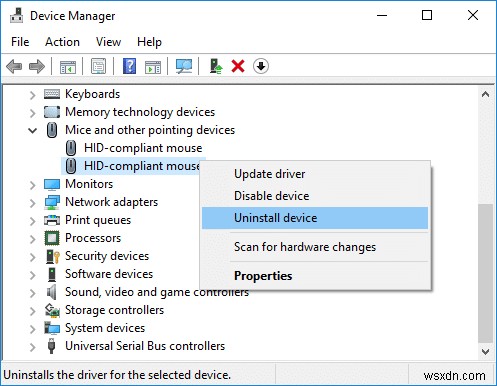The width and height of the screenshot is (497, 386).
Task: Expand the Print queues node
Action: (32, 221)
